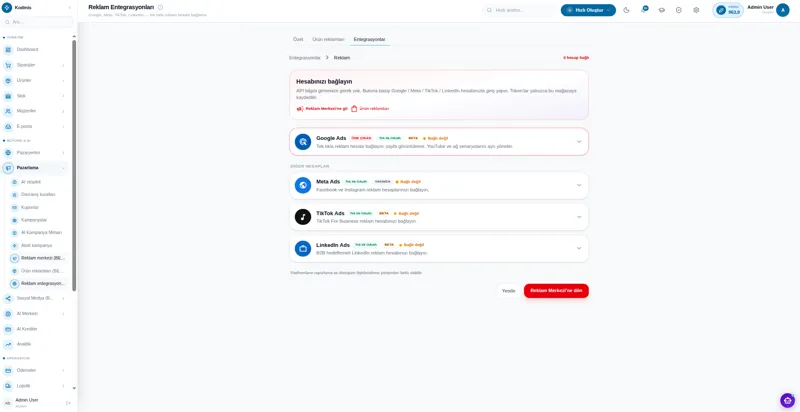Expand the TikTok Ads card chevron
The height and width of the screenshot is (412, 800).
(x=579, y=217)
